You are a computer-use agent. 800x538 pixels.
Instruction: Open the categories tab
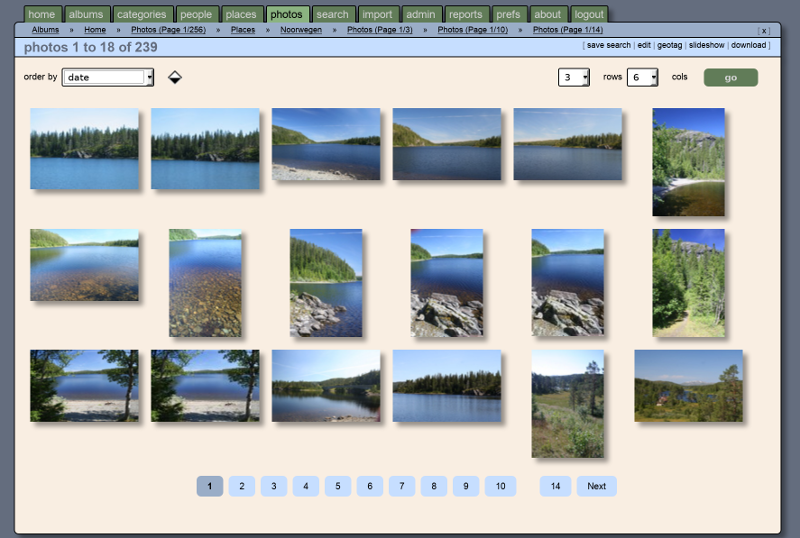coord(142,14)
